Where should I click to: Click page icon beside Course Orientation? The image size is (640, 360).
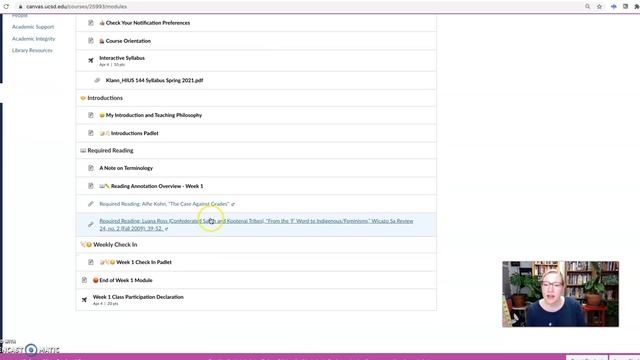click(91, 41)
